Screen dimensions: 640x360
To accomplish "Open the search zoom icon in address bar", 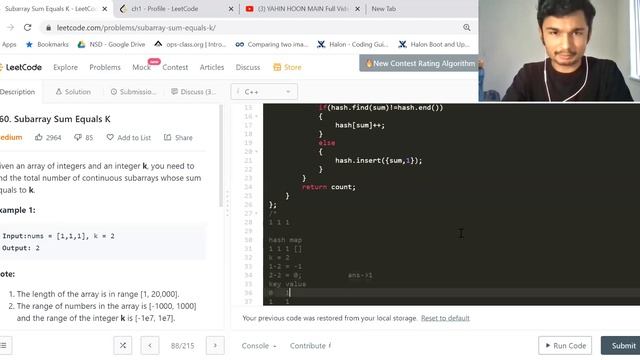I will click(x=467, y=27).
